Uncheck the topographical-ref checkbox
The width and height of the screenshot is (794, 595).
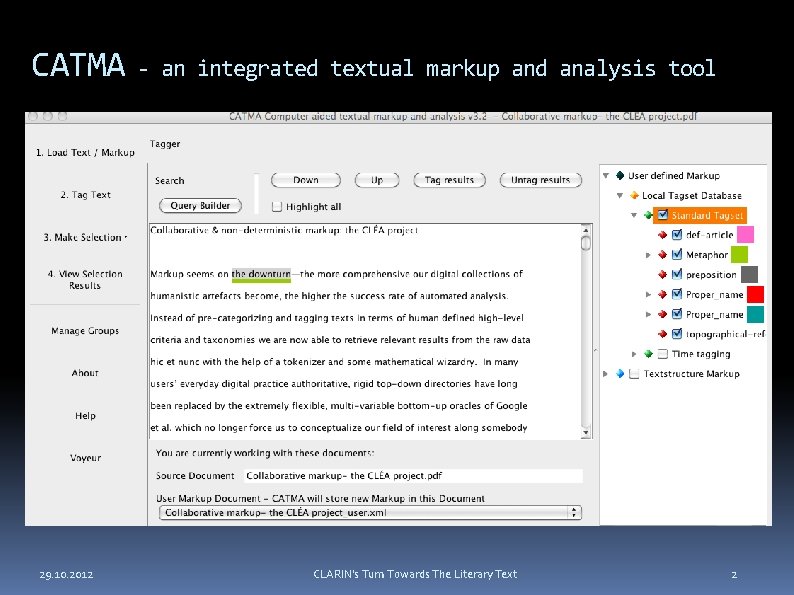677,333
